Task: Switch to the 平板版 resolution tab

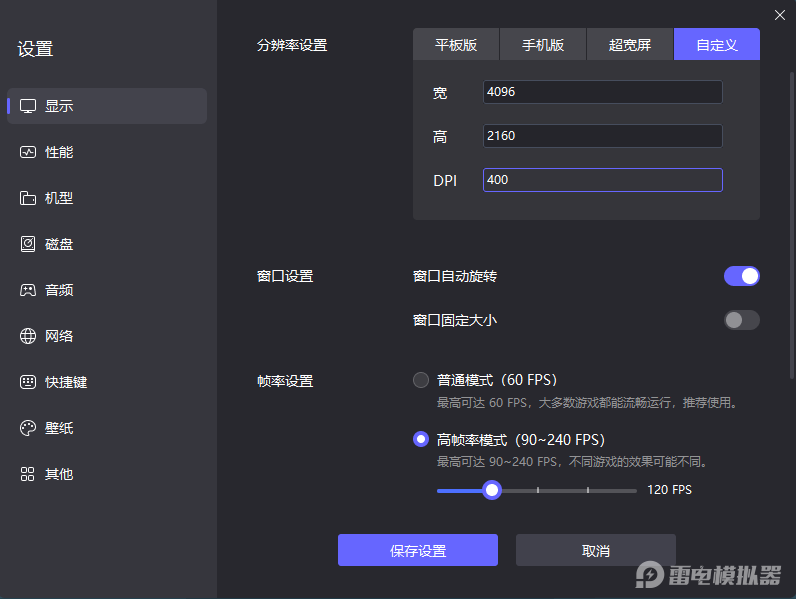Action: point(456,45)
